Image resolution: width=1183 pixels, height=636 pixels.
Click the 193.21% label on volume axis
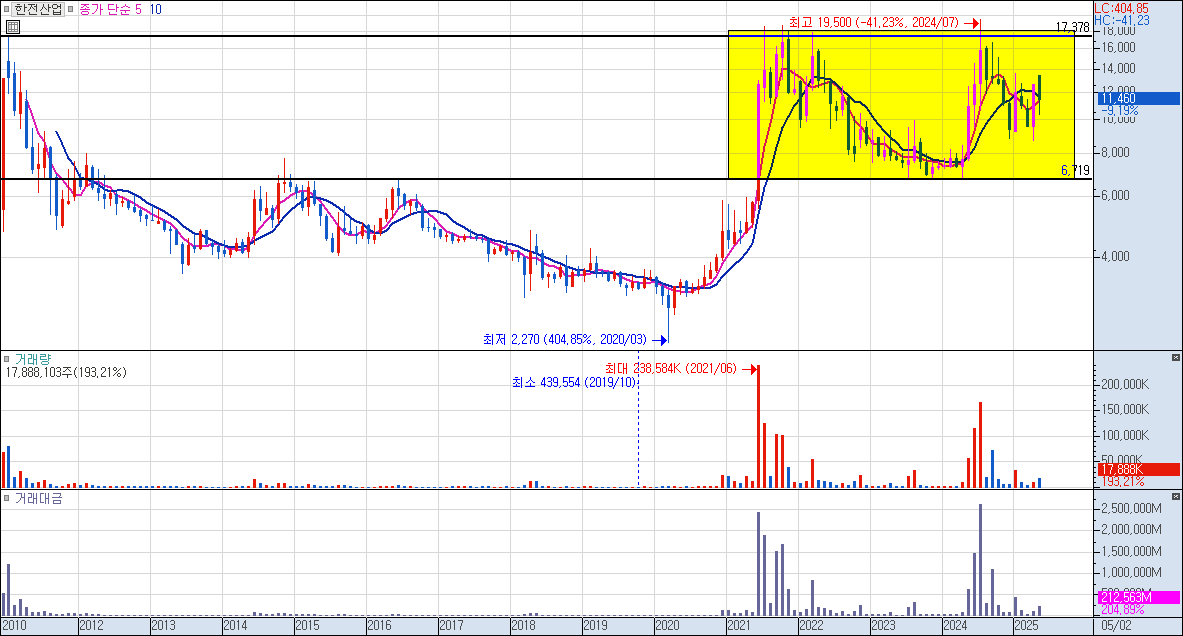click(1123, 481)
